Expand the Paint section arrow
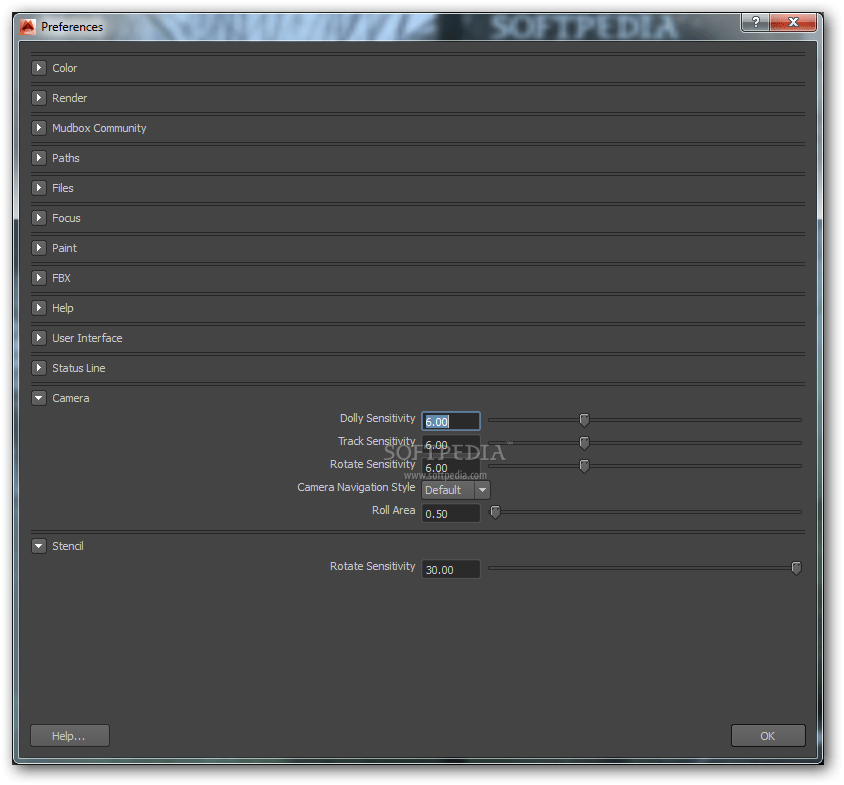The width and height of the screenshot is (844, 785). pyautogui.click(x=39, y=248)
